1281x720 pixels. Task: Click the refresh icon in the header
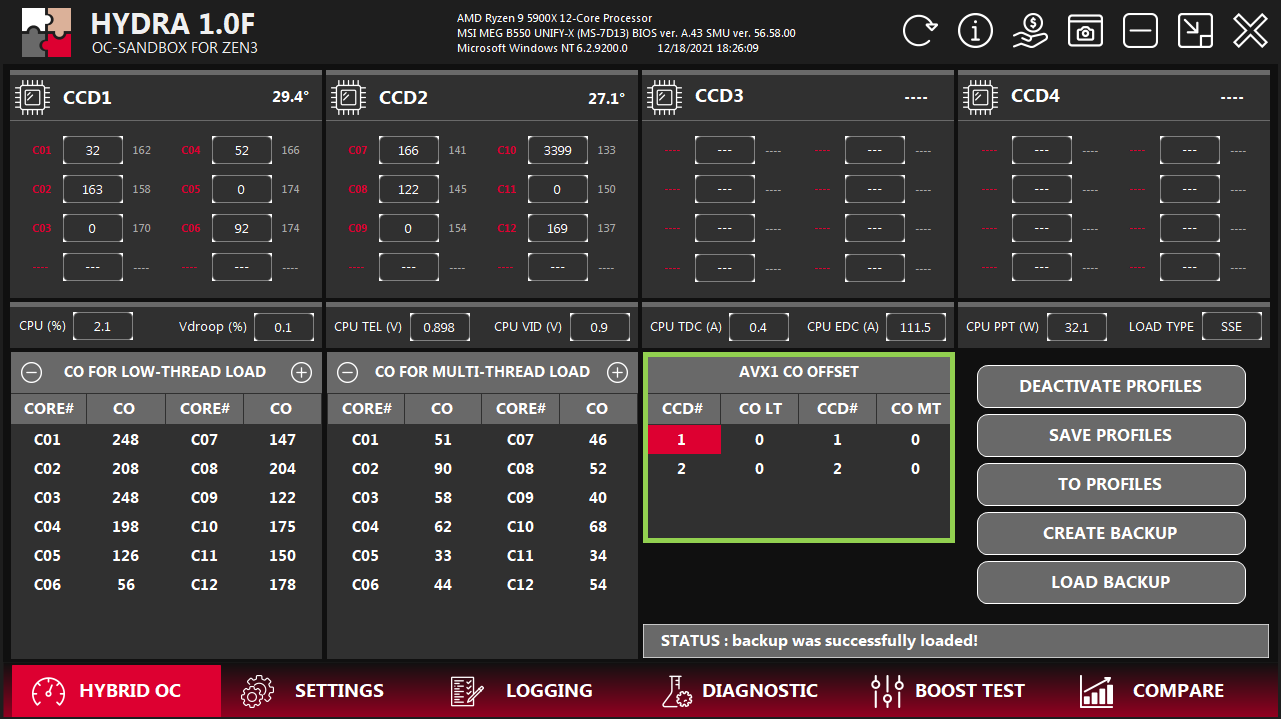tap(920, 31)
